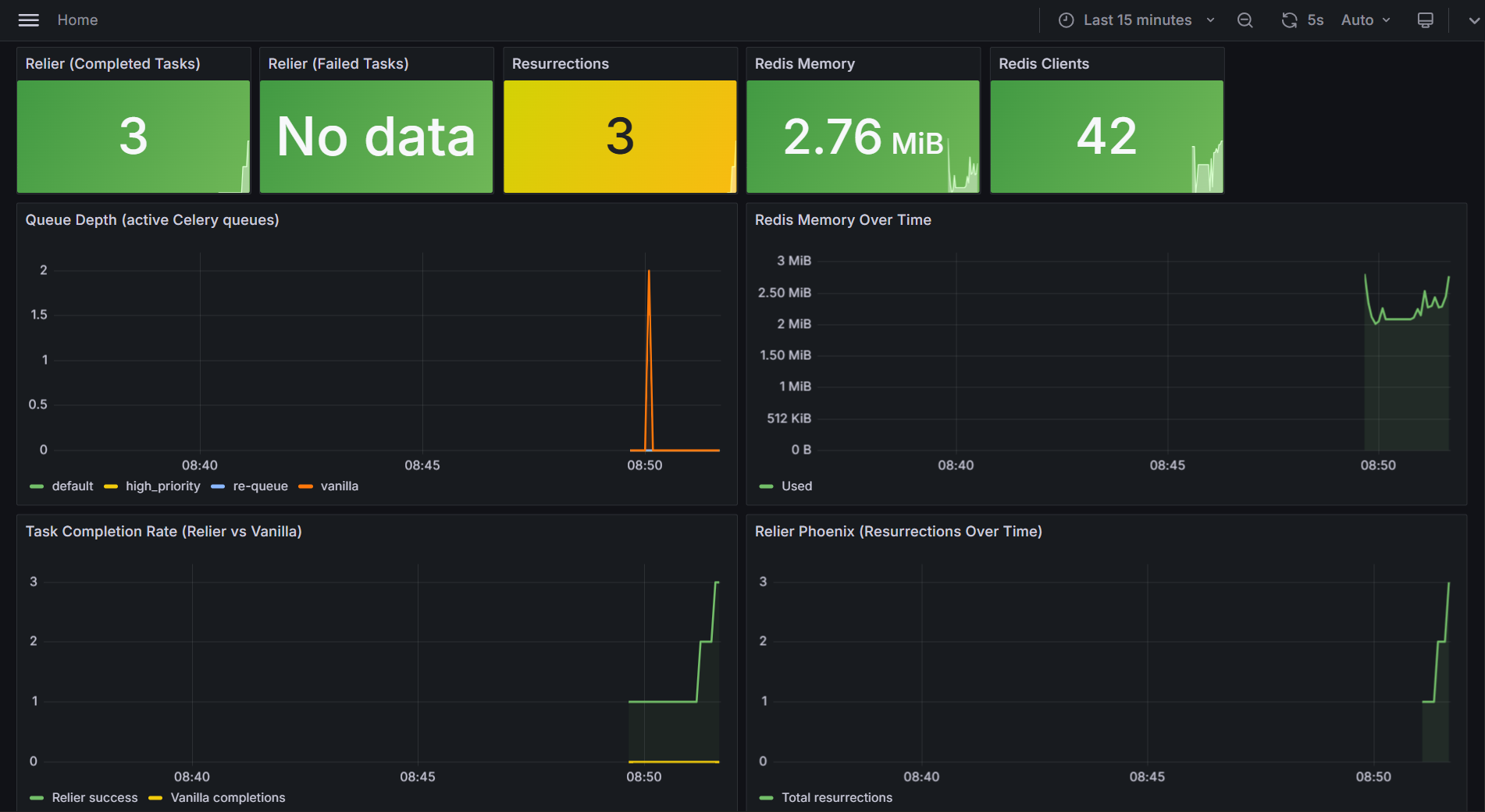This screenshot has height=812, width=1485.
Task: Click the Redis Clients value 42
Action: point(1106,137)
